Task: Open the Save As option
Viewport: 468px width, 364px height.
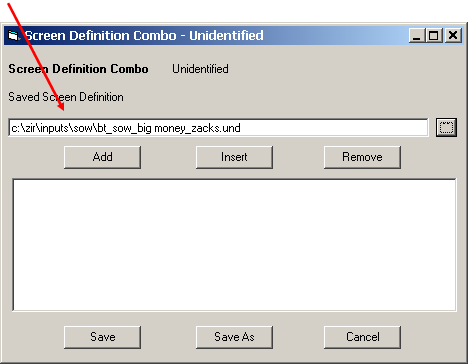Action: pyautogui.click(x=234, y=337)
